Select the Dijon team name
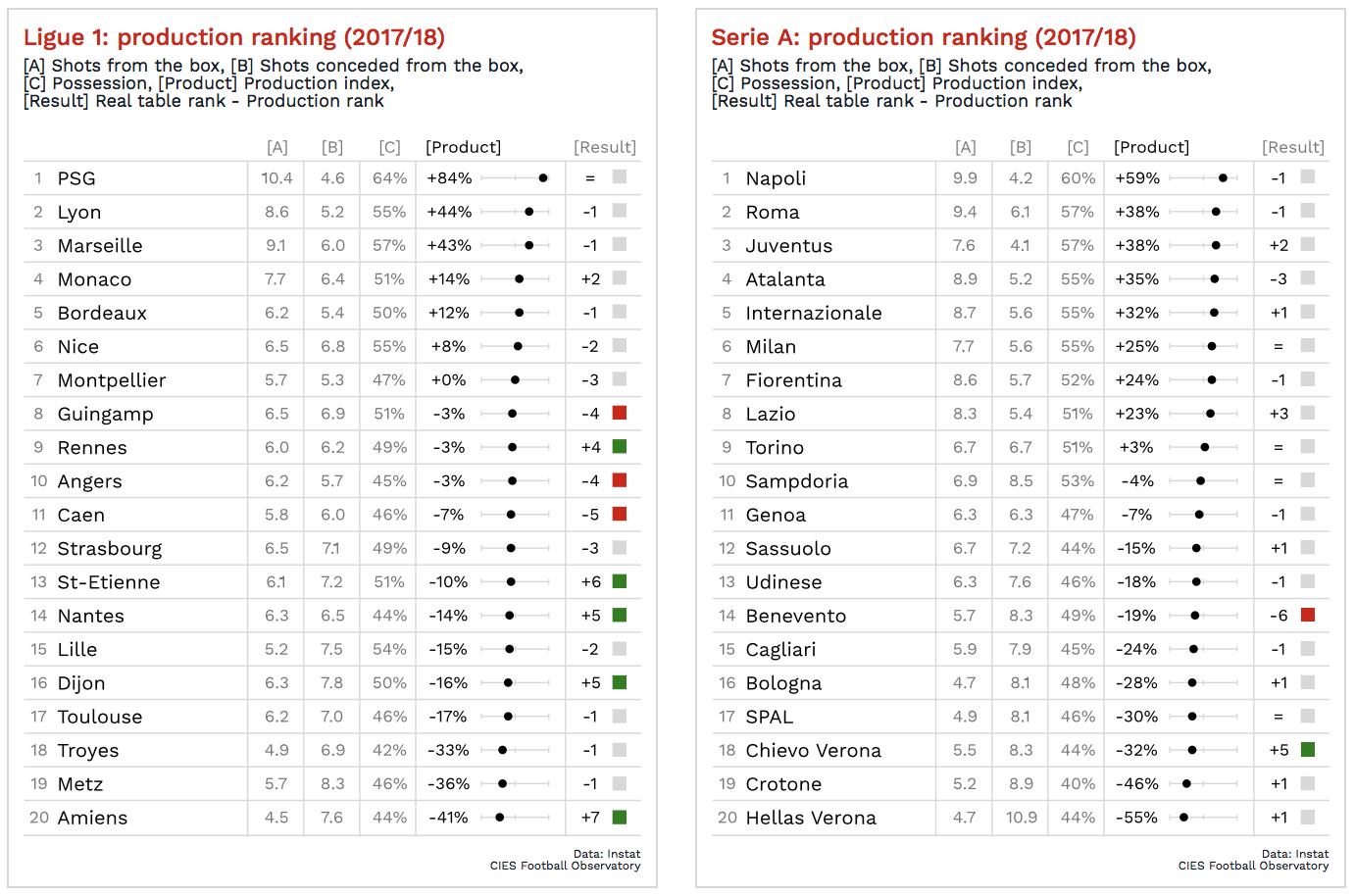This screenshot has width=1355, height=896. click(x=81, y=683)
